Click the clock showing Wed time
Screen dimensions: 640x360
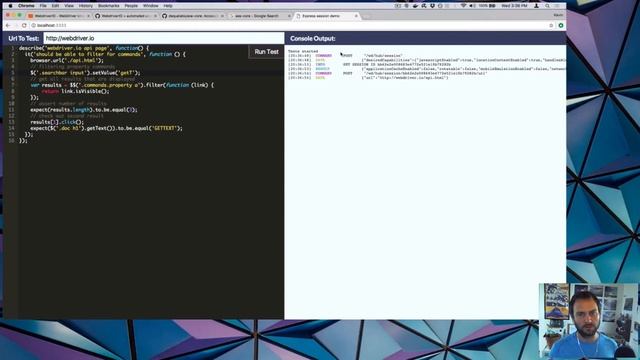click(514, 6)
